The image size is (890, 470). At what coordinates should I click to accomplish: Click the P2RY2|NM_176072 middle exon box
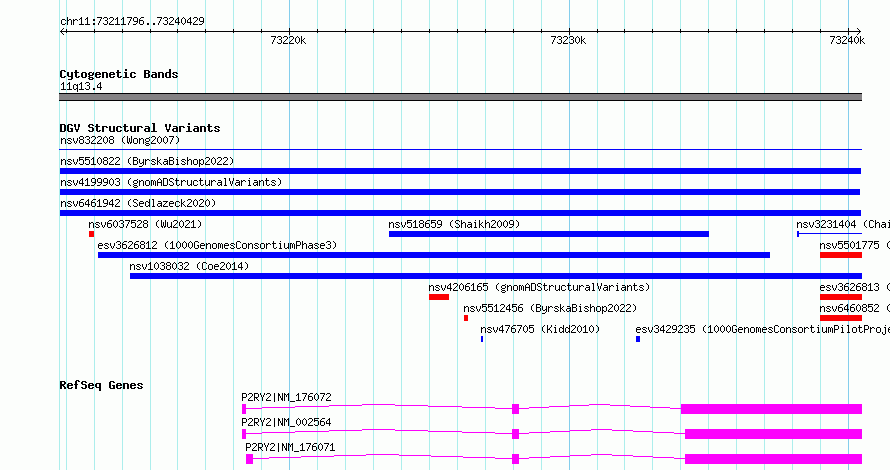point(515,409)
